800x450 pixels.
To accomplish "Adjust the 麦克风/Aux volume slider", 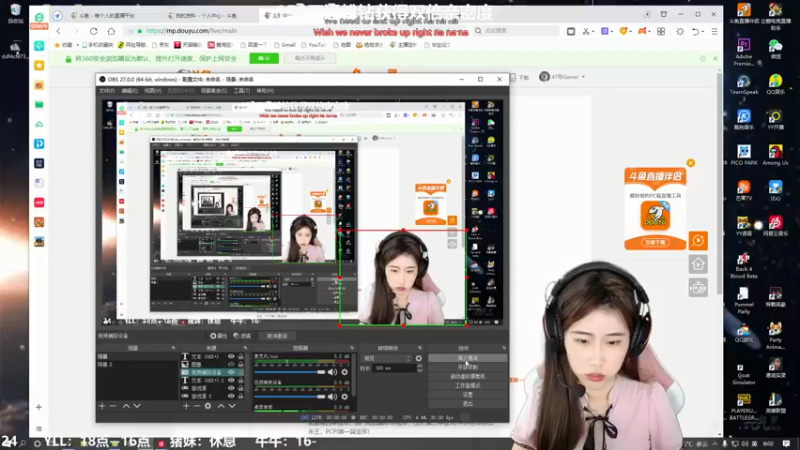I will tap(290, 372).
